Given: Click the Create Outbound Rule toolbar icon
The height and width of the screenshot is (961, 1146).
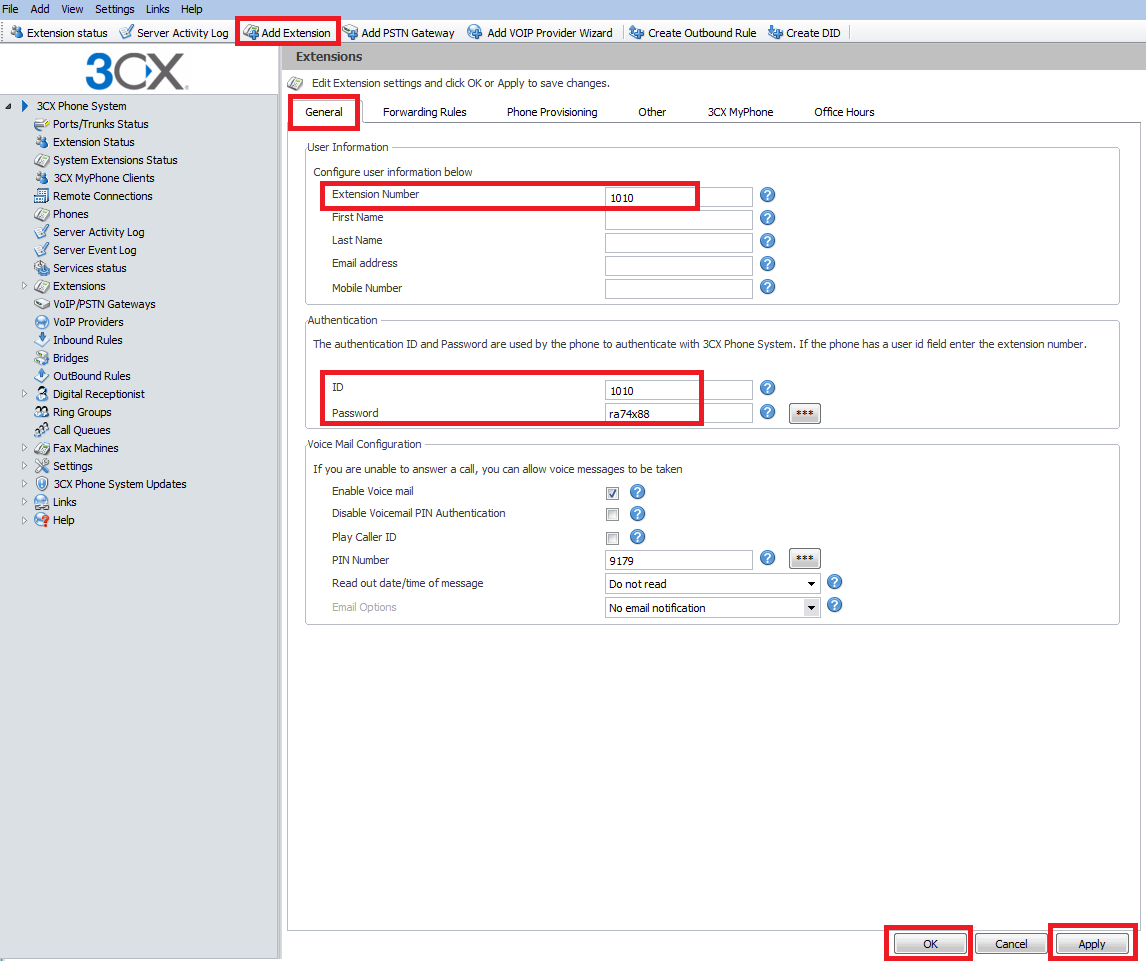Looking at the screenshot, I should pyautogui.click(x=636, y=33).
